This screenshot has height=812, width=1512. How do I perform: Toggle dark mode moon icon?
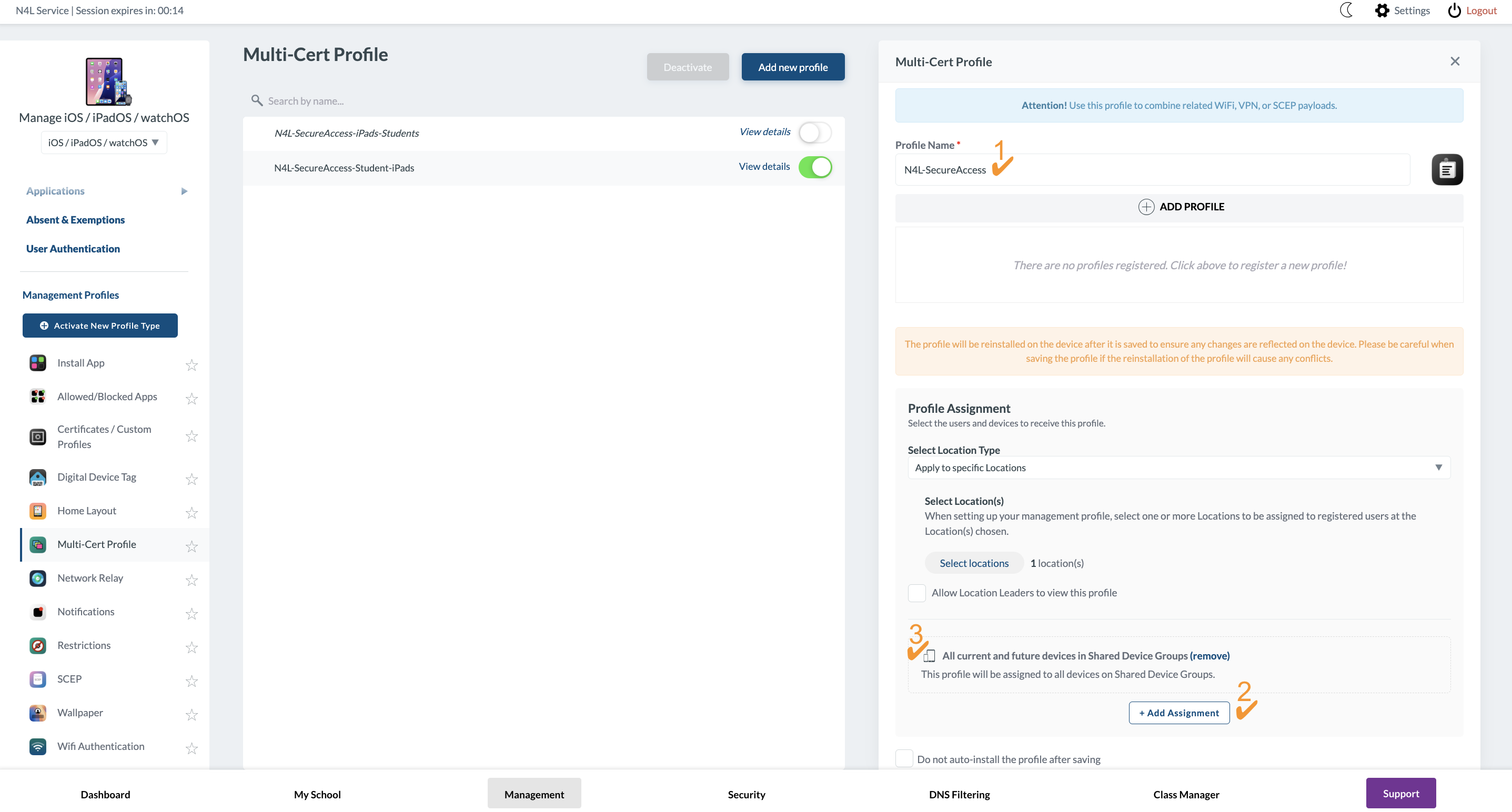(x=1346, y=11)
